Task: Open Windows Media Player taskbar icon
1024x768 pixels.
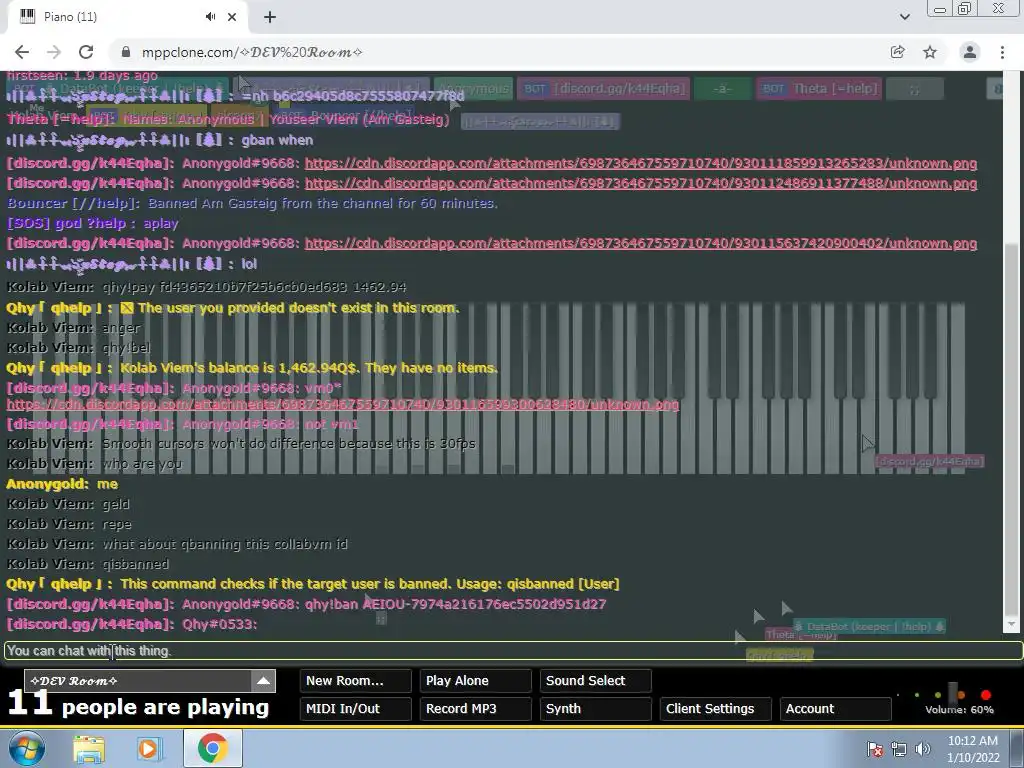Action: (148, 748)
